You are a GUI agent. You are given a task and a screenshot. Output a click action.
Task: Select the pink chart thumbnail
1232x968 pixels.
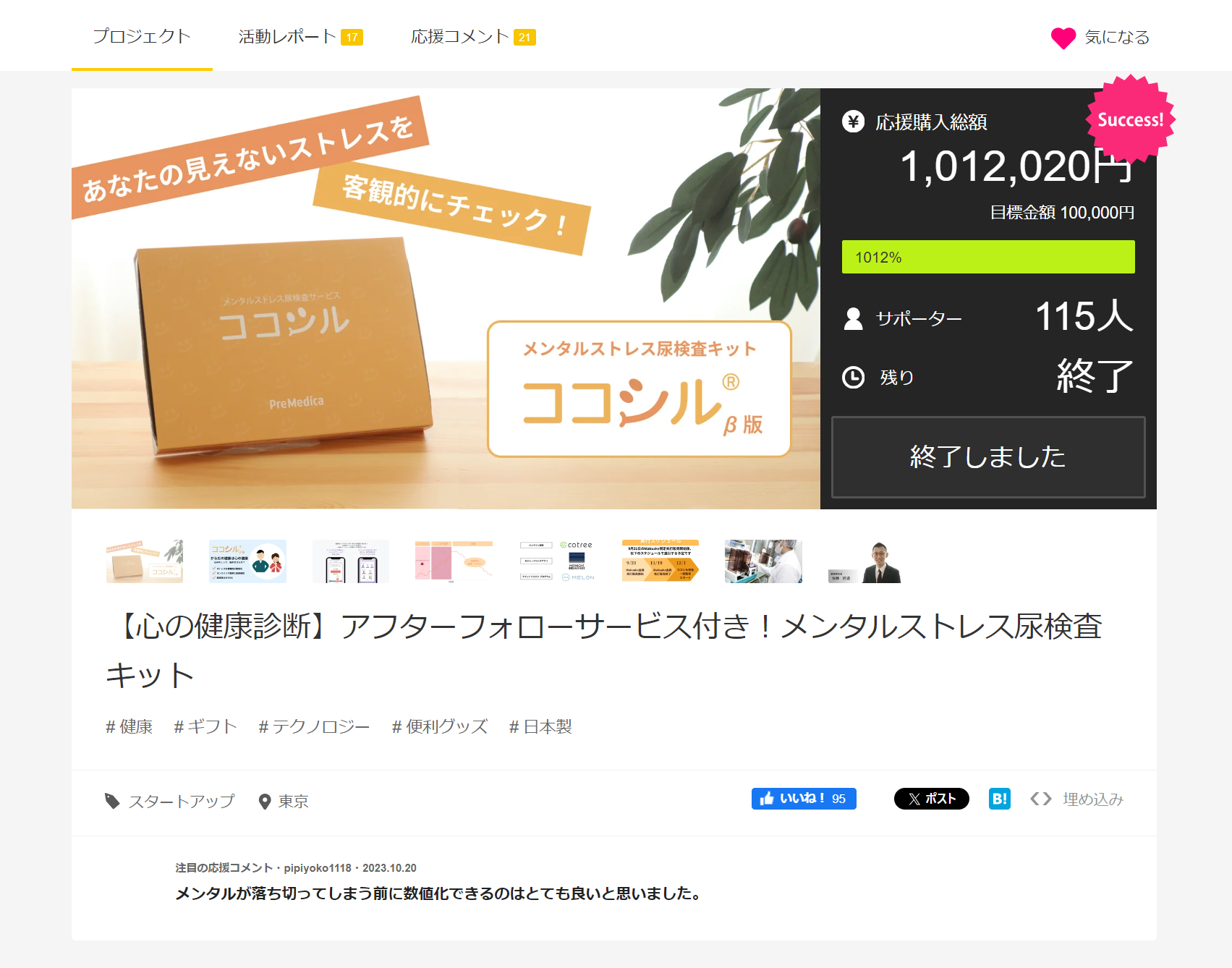point(454,561)
